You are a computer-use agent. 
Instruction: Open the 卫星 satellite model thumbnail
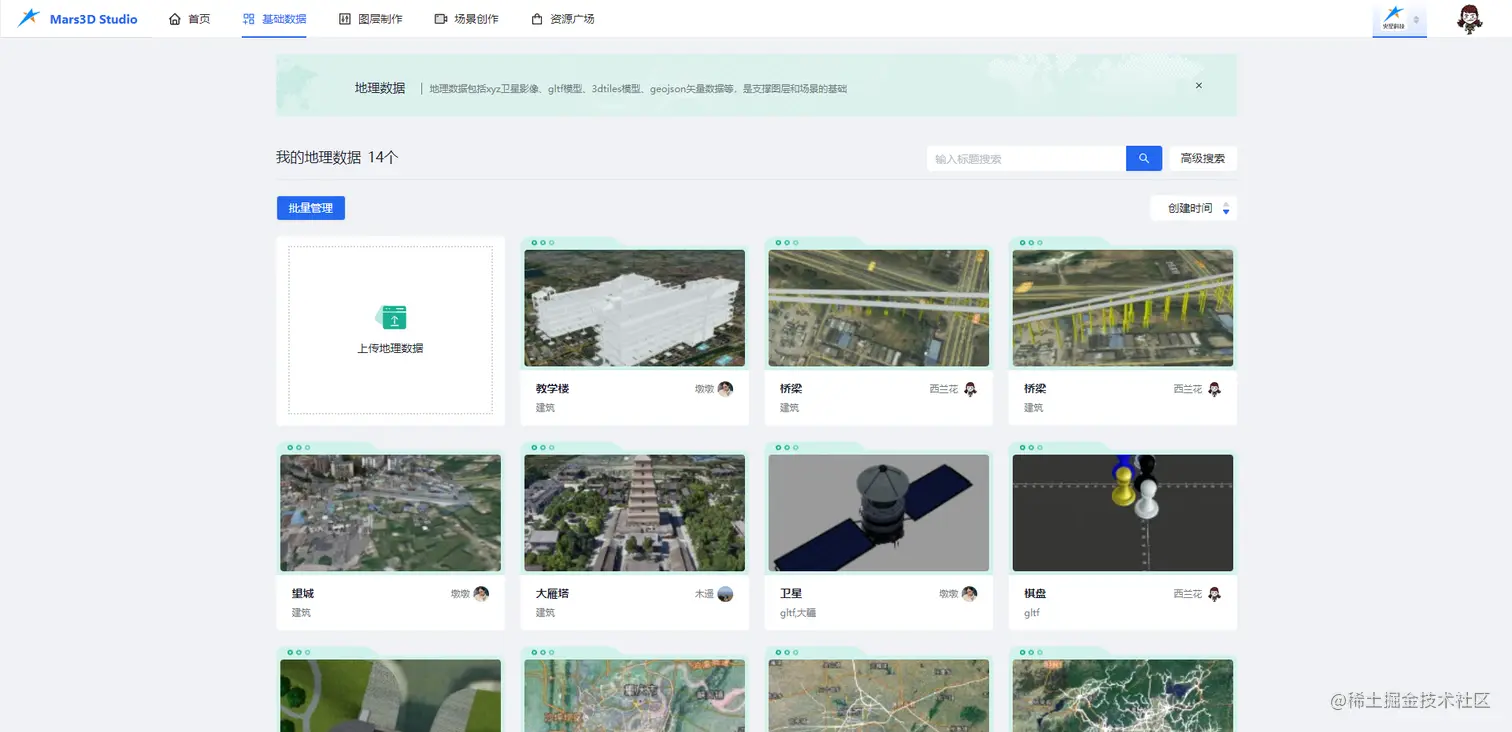pyautogui.click(x=879, y=513)
